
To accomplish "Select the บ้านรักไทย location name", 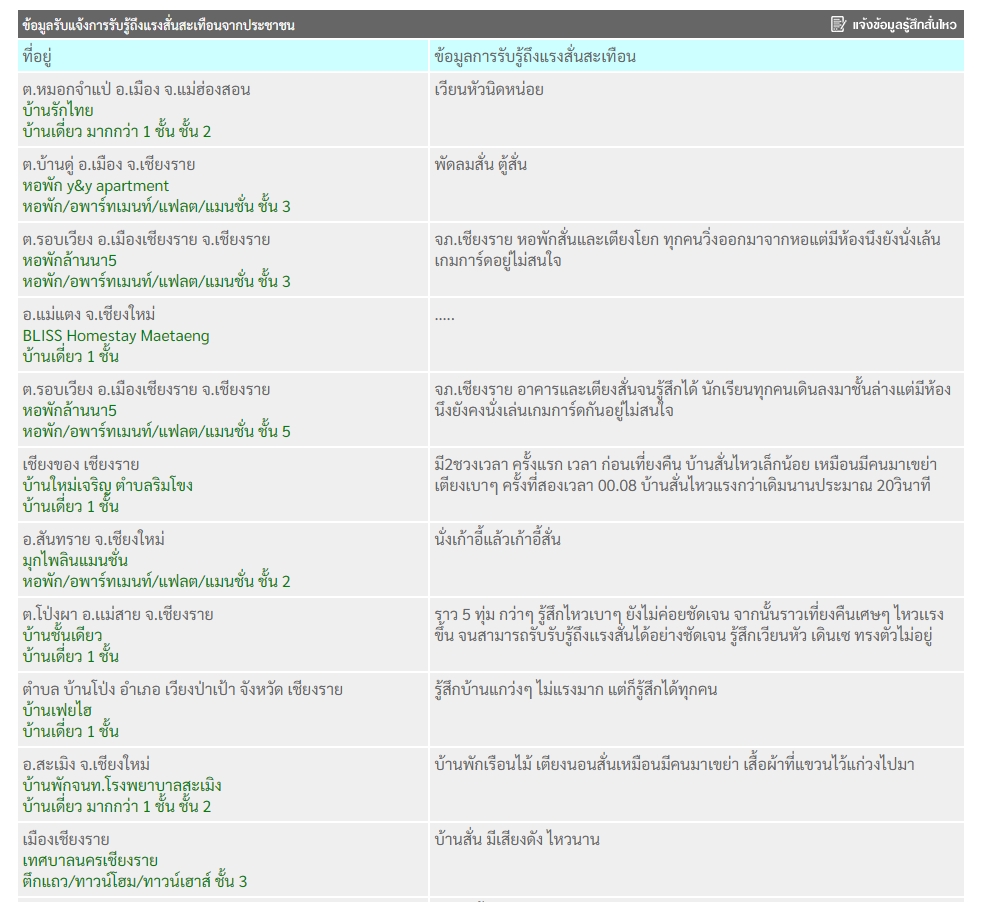I will [x=58, y=111].
